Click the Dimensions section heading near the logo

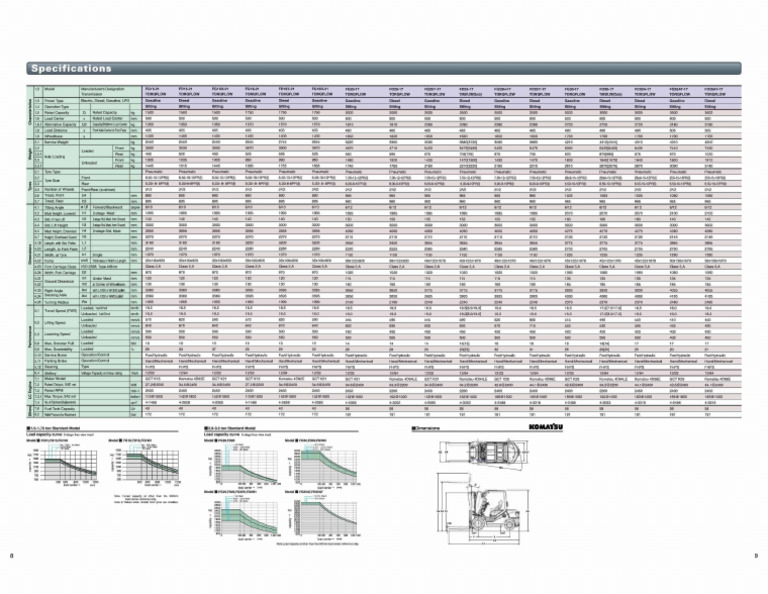[426, 428]
